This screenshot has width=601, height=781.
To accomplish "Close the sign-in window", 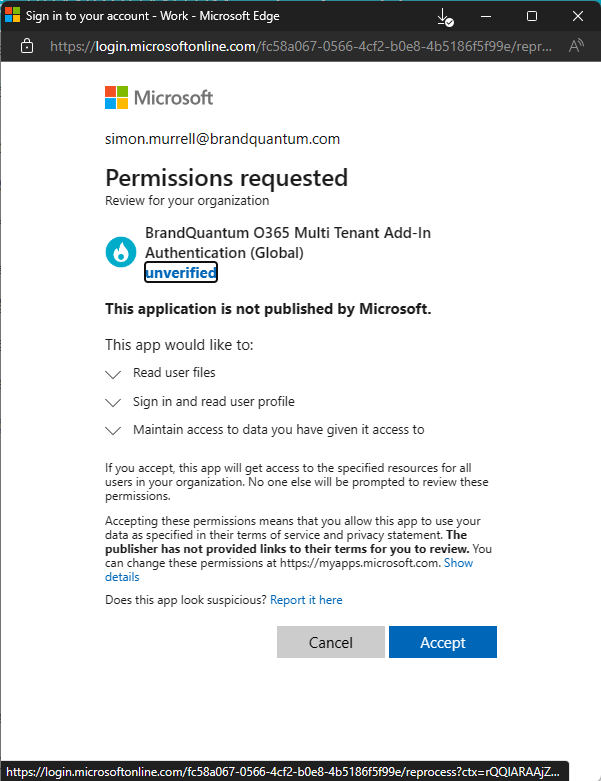I will pos(578,16).
